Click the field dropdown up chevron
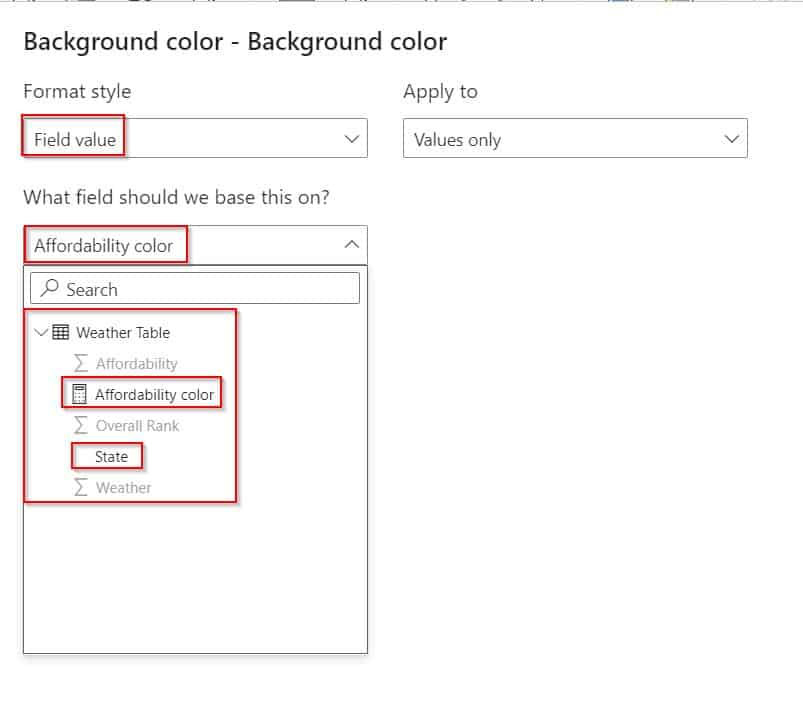Screen dimensions: 803x707 click(x=352, y=244)
